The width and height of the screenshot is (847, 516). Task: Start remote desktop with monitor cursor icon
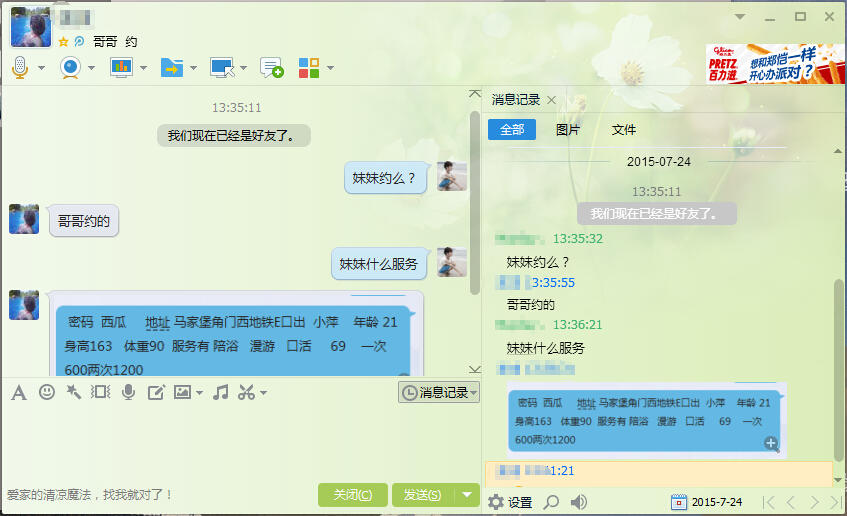(x=222, y=68)
